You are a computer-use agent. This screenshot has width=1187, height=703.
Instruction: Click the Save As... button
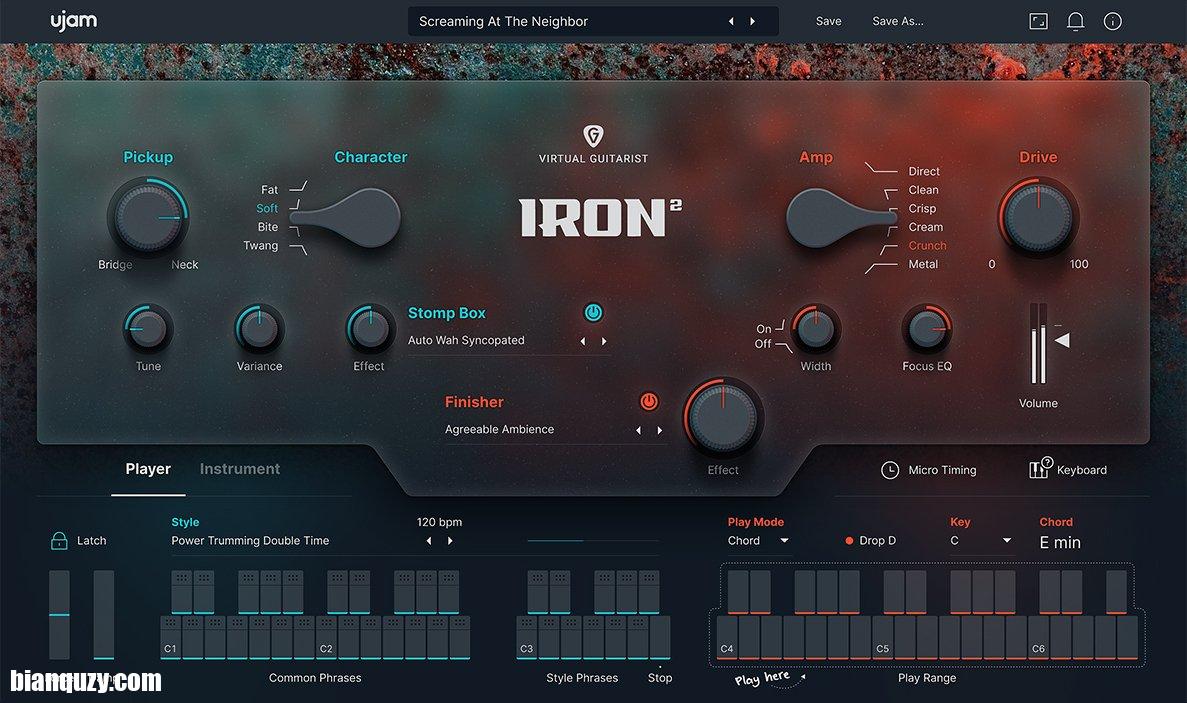pos(897,21)
